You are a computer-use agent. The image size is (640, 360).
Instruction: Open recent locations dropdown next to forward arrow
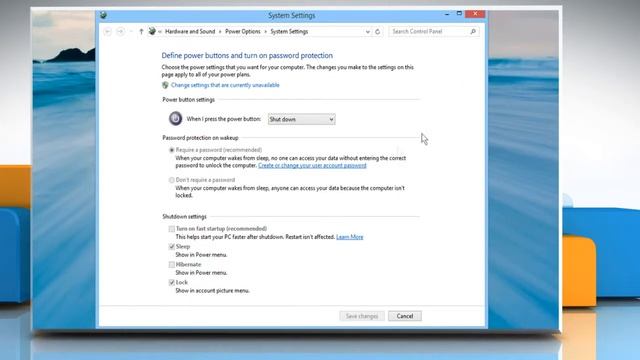click(131, 31)
